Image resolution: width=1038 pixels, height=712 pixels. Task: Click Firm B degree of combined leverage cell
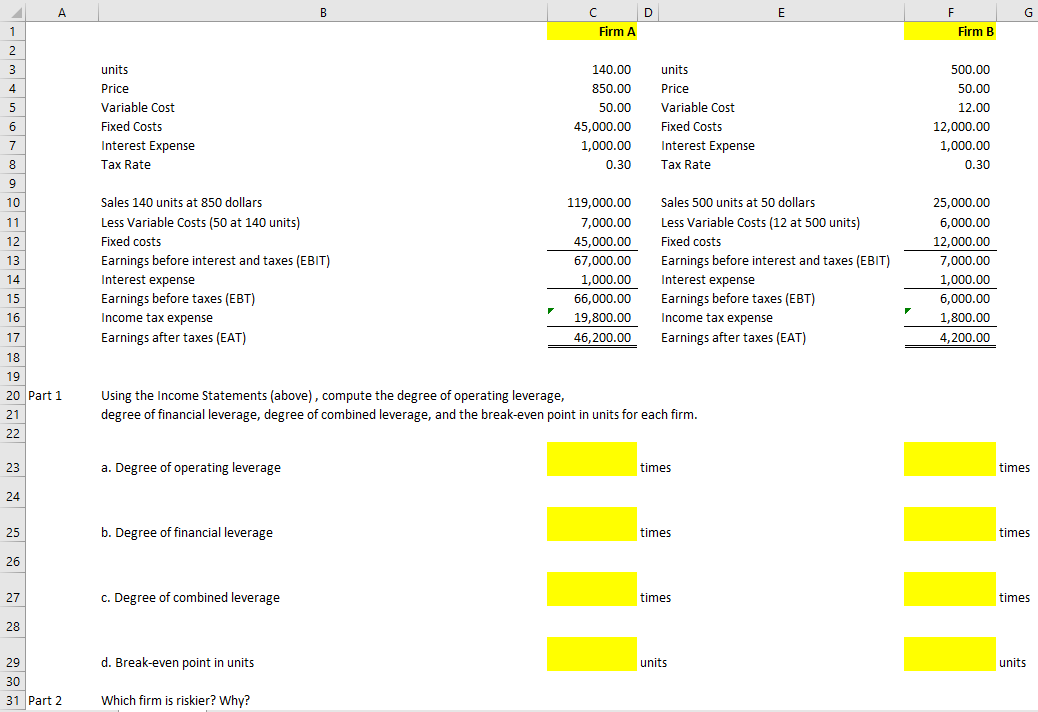pyautogui.click(x=950, y=589)
